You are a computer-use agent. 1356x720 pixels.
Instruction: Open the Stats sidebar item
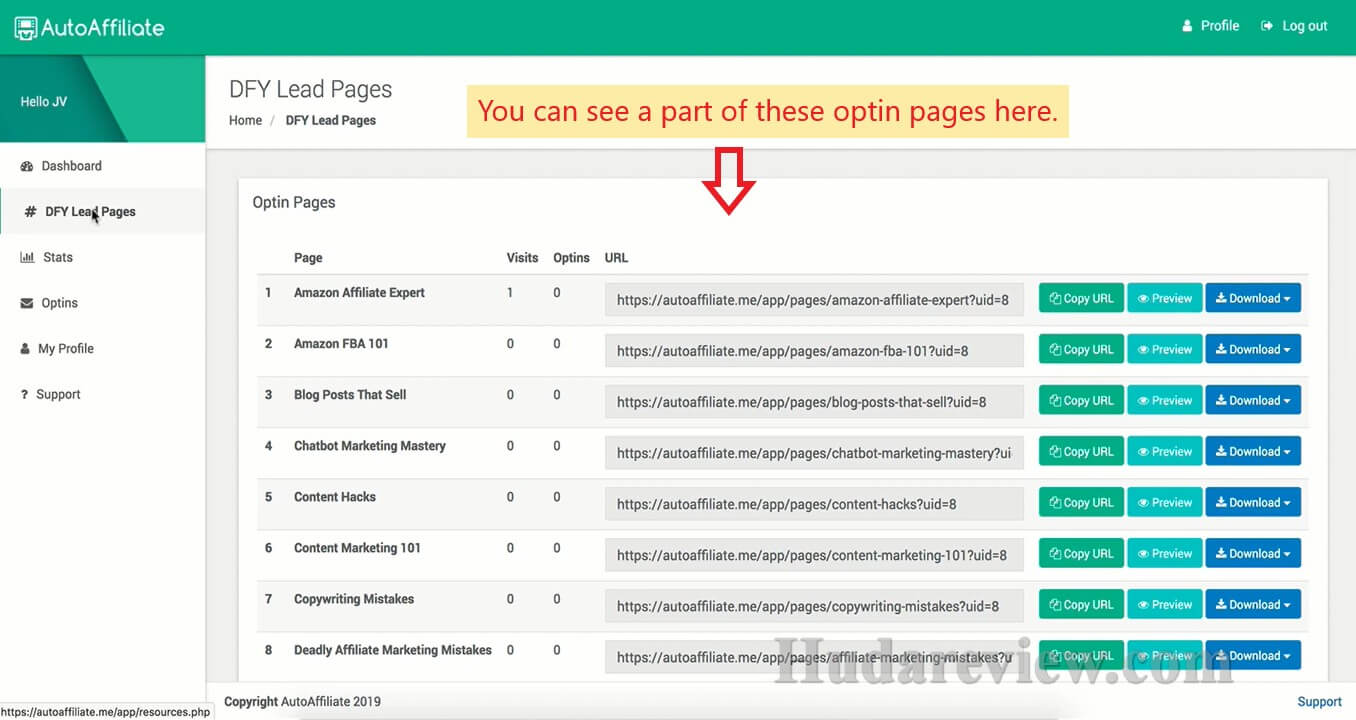47,257
